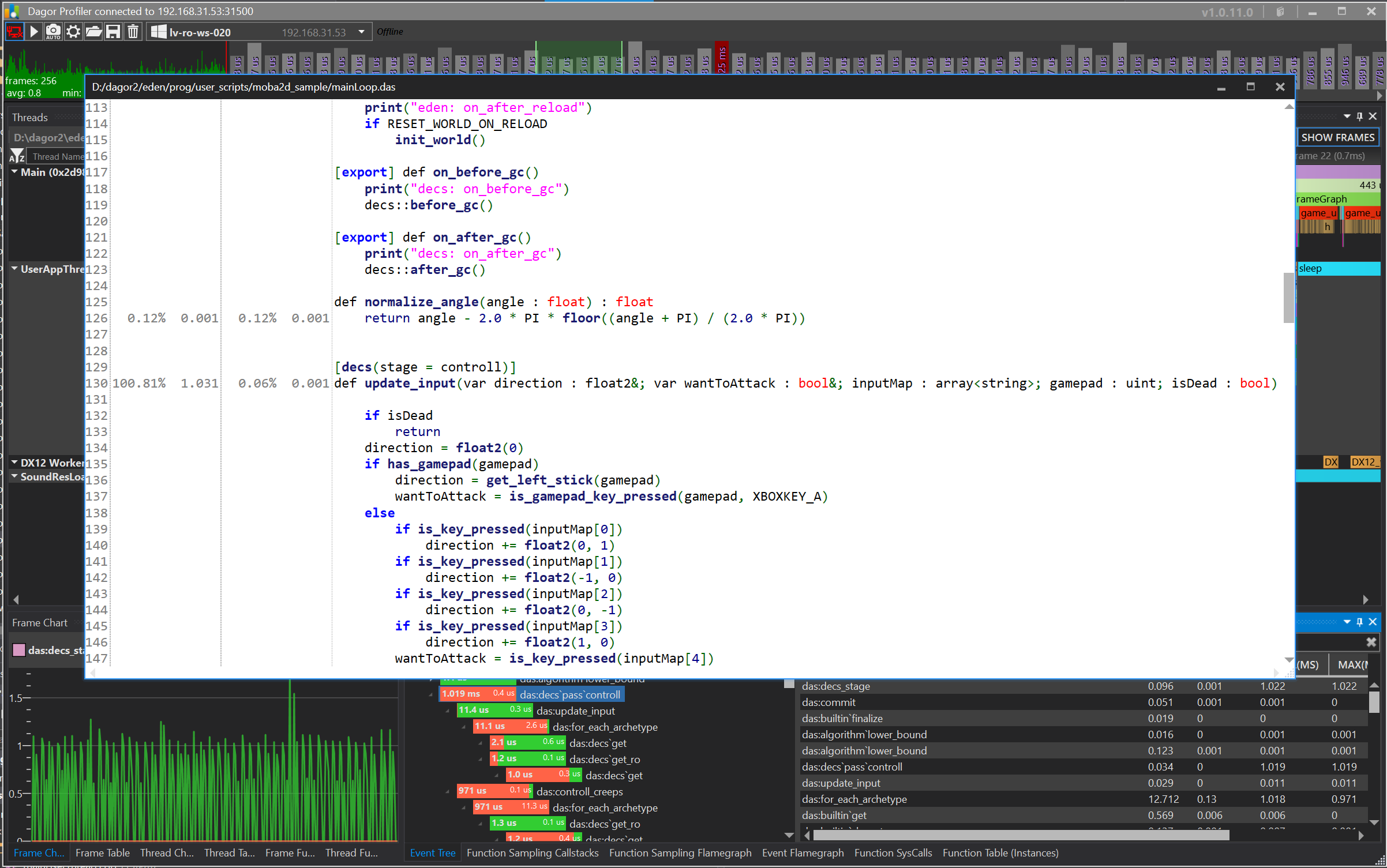Image resolution: width=1387 pixels, height=868 pixels.
Task: Click the red connection breakpoint icon
Action: pyautogui.click(x=14, y=32)
